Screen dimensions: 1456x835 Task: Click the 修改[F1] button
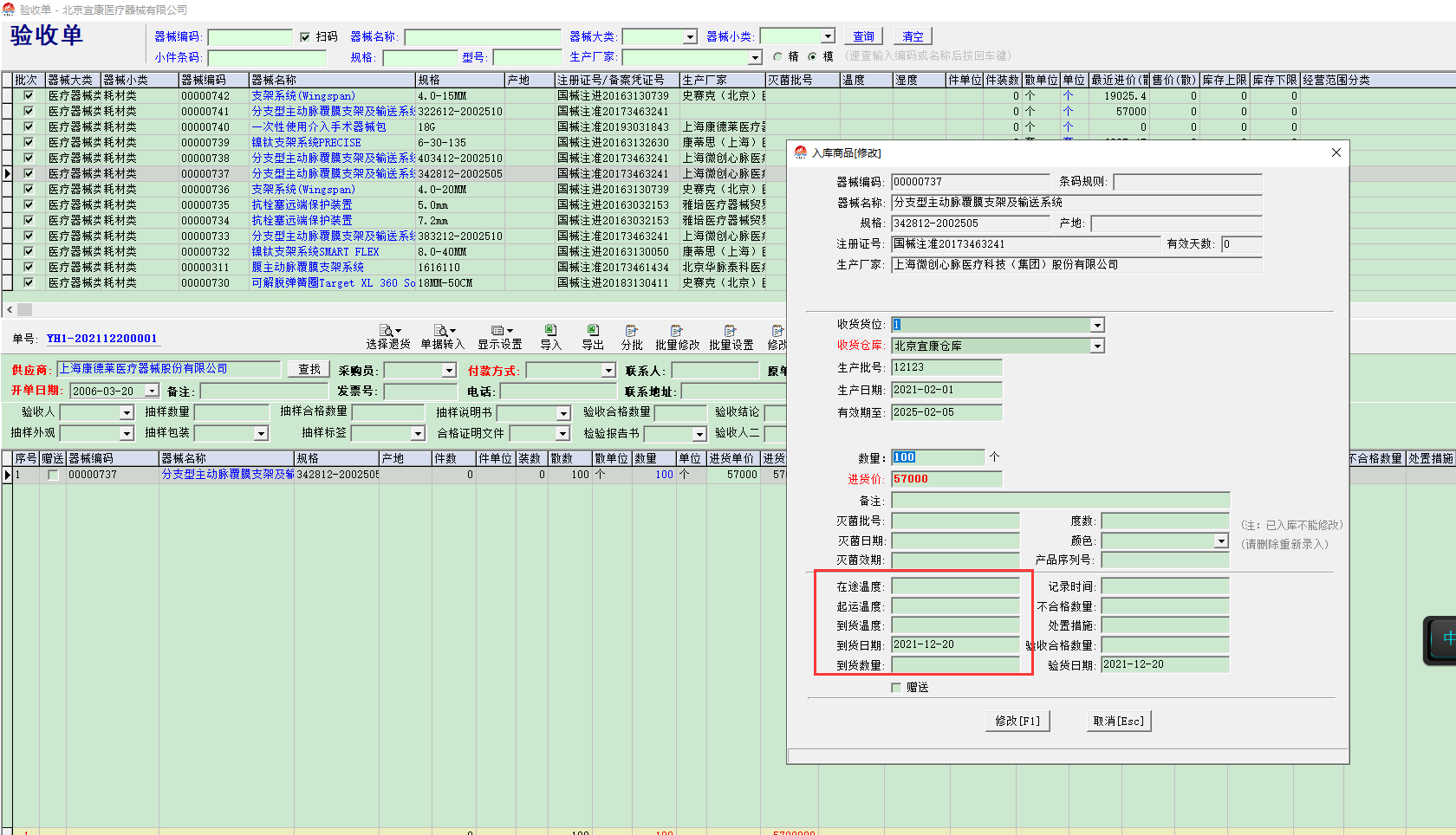[x=1017, y=721]
